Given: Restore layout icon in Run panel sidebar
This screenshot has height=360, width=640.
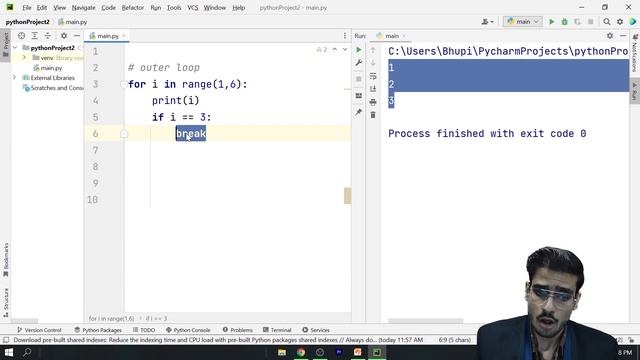Looking at the screenshot, I should 359,96.
